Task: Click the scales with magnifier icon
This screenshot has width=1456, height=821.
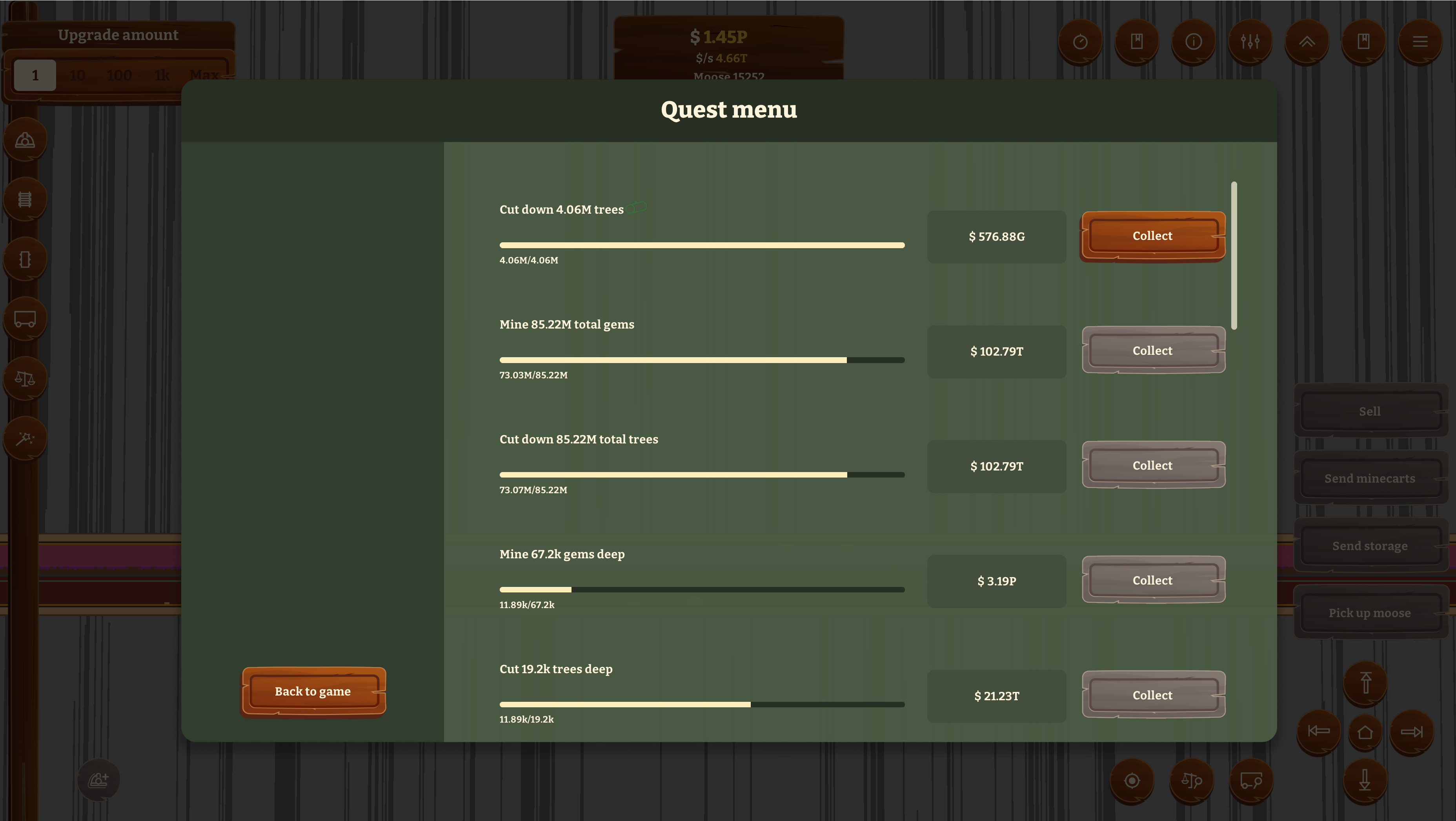Action: [x=1192, y=781]
